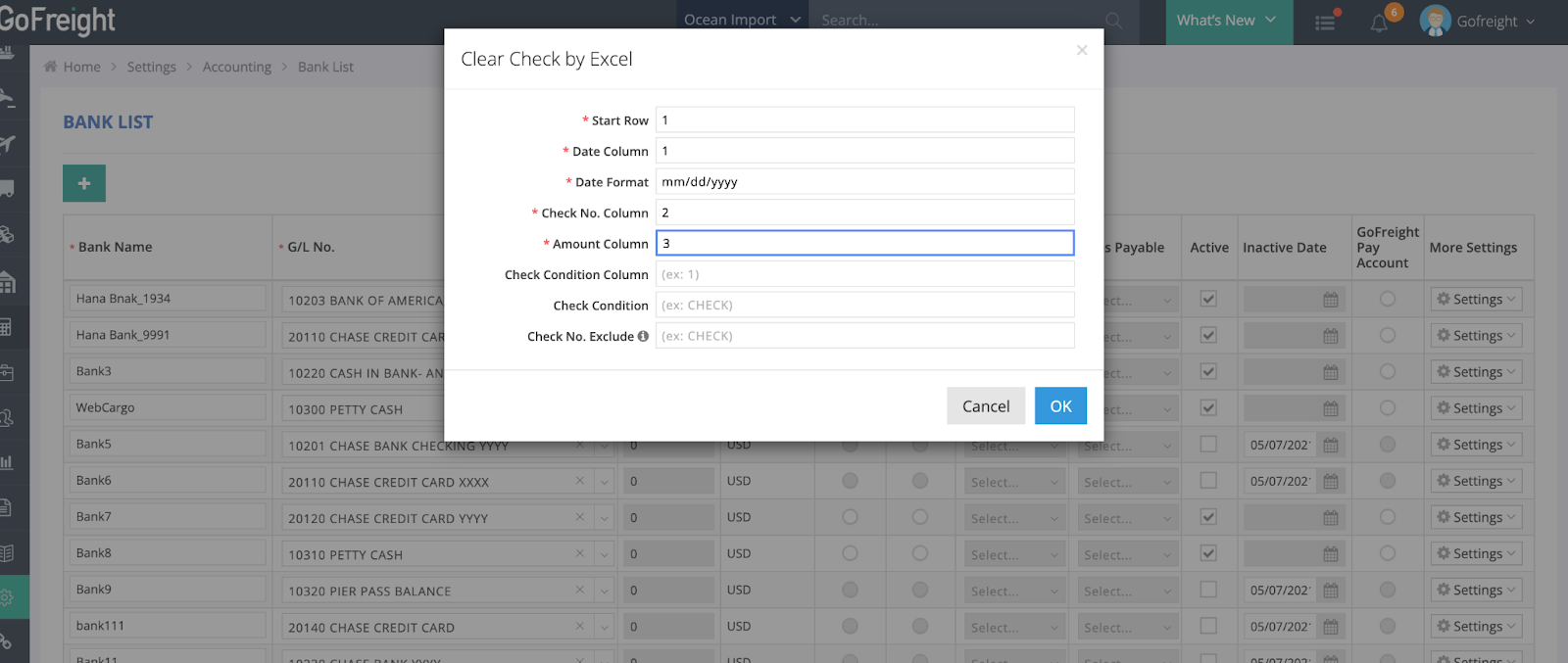Viewport: 1568px width, 663px height.
Task: Select GoFreight Pay Account for Bank7
Action: point(1387,517)
